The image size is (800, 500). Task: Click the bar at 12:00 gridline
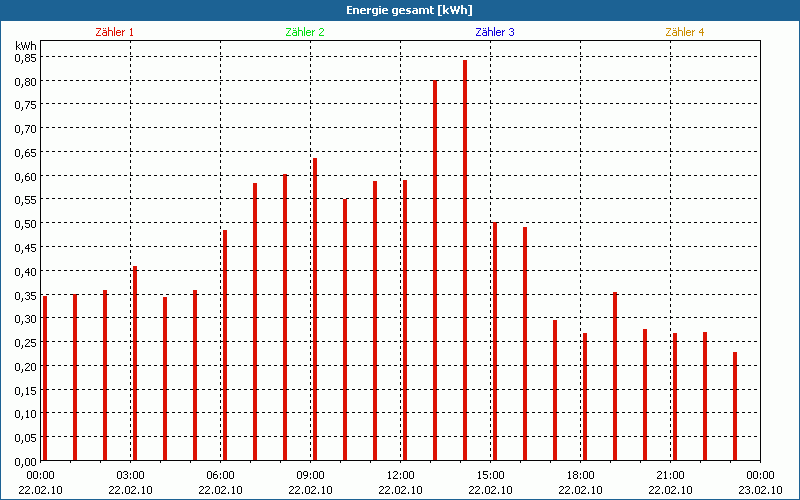tap(405, 320)
